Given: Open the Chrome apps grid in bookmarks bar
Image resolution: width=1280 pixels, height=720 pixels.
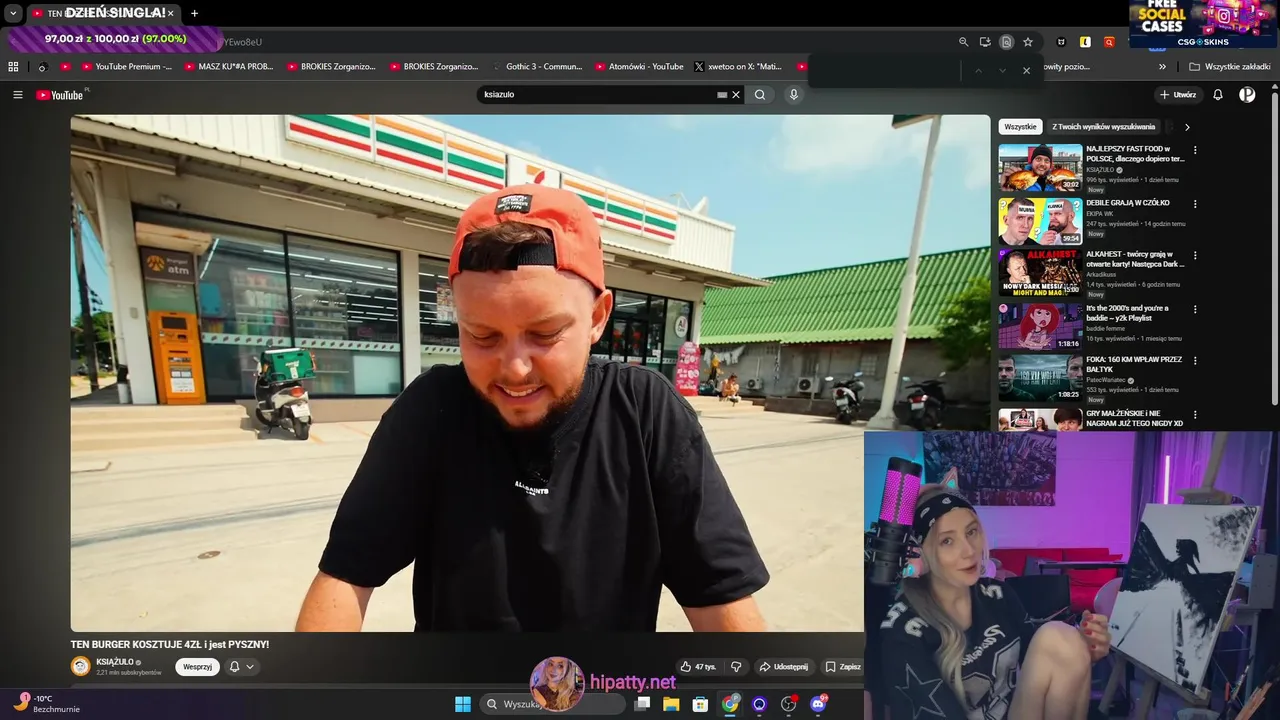Looking at the screenshot, I should coord(13,67).
